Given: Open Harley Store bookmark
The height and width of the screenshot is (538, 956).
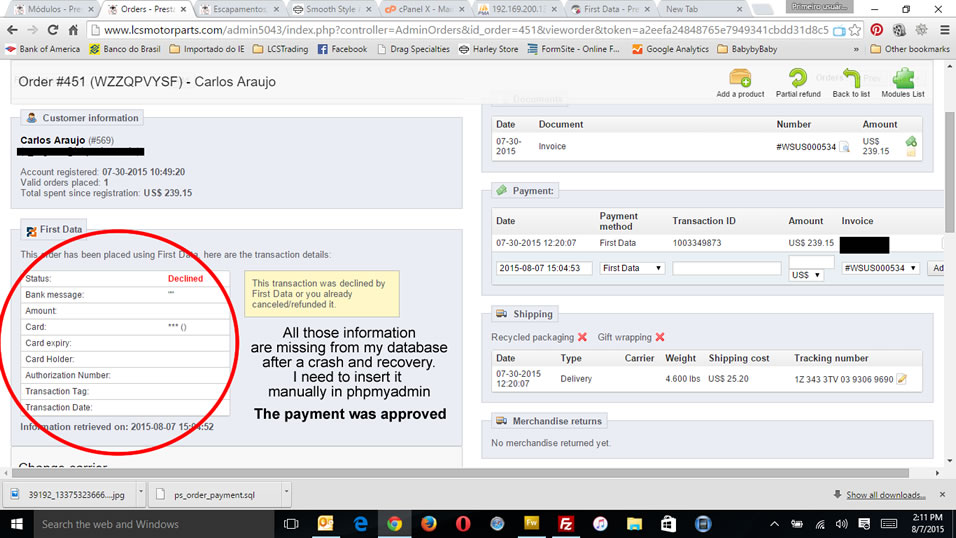Looking at the screenshot, I should click(x=488, y=49).
